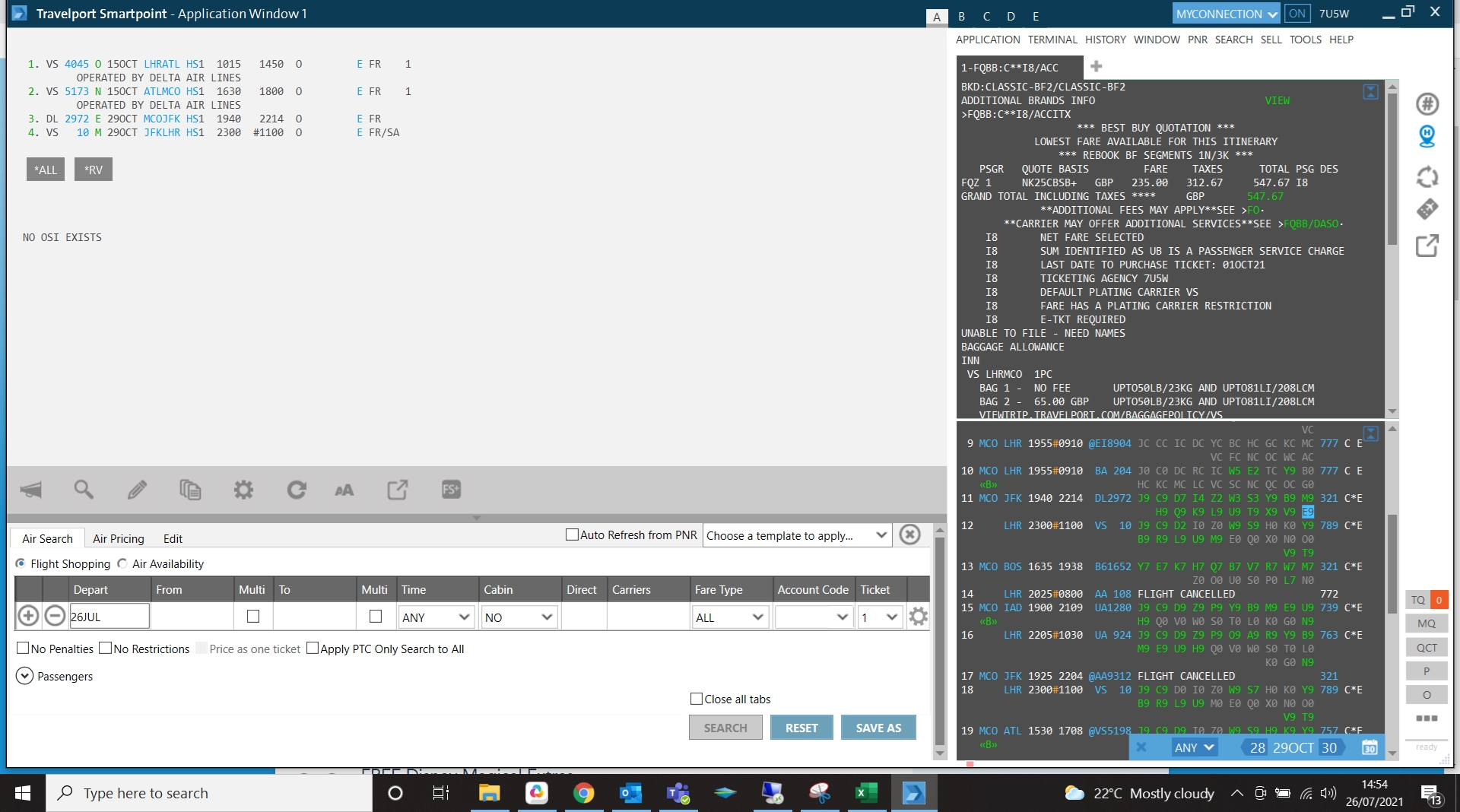Open the agent headset icon in sidebar
1460x812 pixels.
coord(1427,137)
